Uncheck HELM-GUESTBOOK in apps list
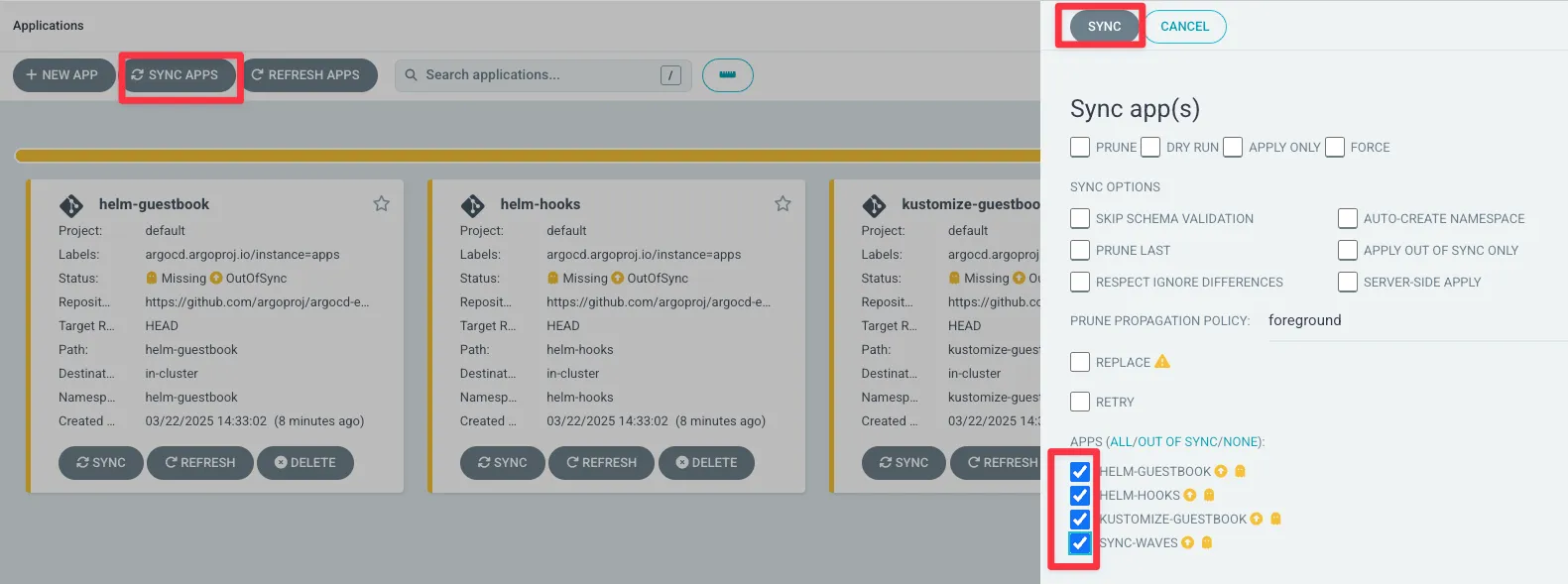 point(1080,472)
